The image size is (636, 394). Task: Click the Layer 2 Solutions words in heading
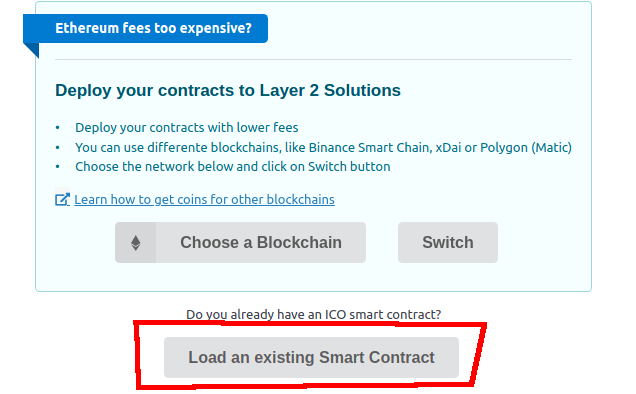coord(330,90)
